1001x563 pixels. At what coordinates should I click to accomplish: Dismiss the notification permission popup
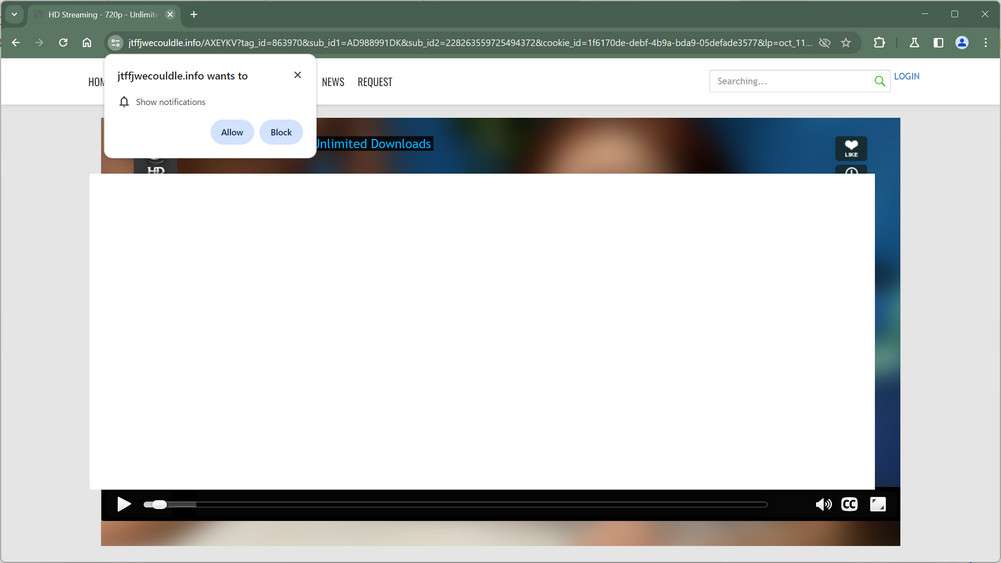297,75
